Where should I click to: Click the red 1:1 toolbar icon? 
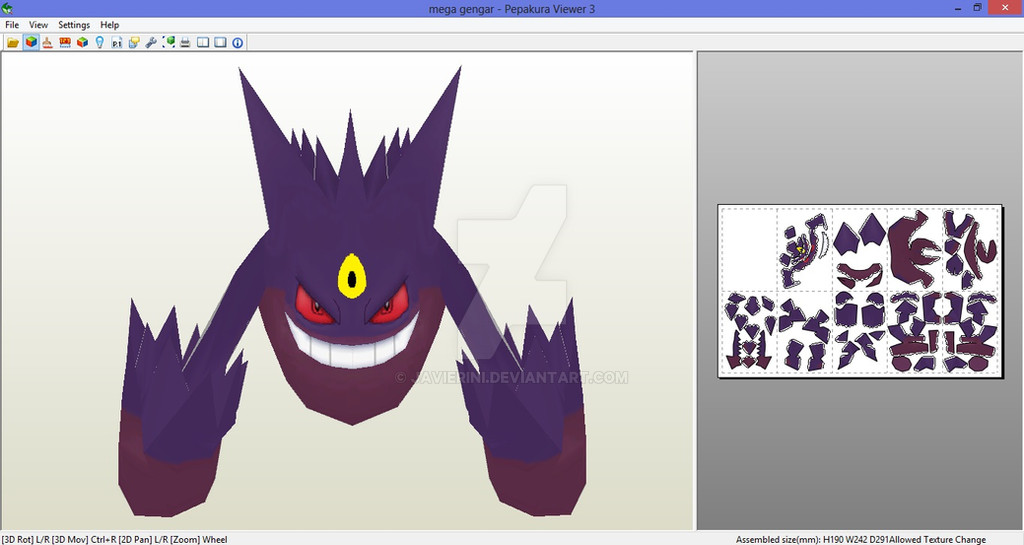(65, 42)
